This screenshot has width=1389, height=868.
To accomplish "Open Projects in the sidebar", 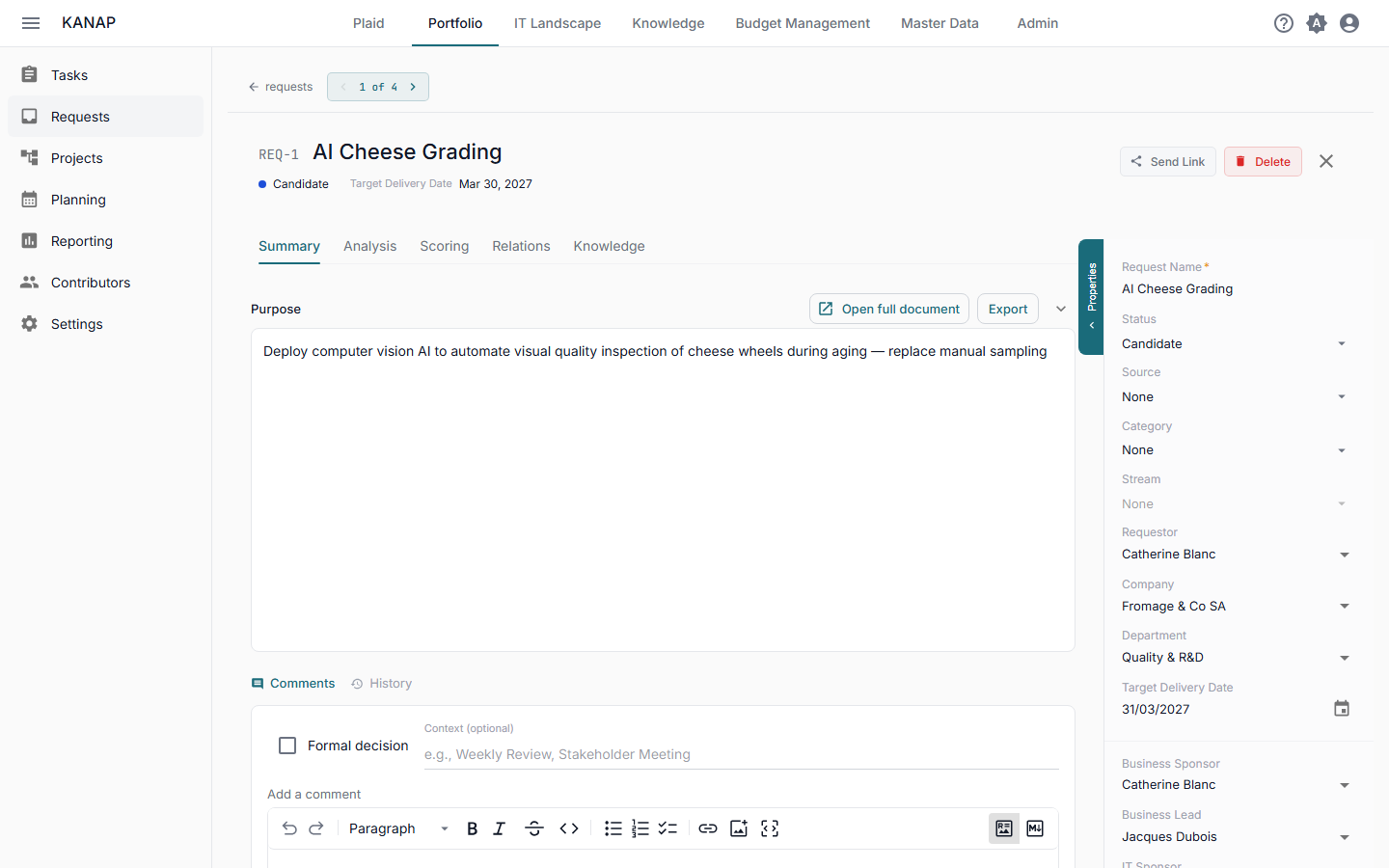I will click(105, 158).
